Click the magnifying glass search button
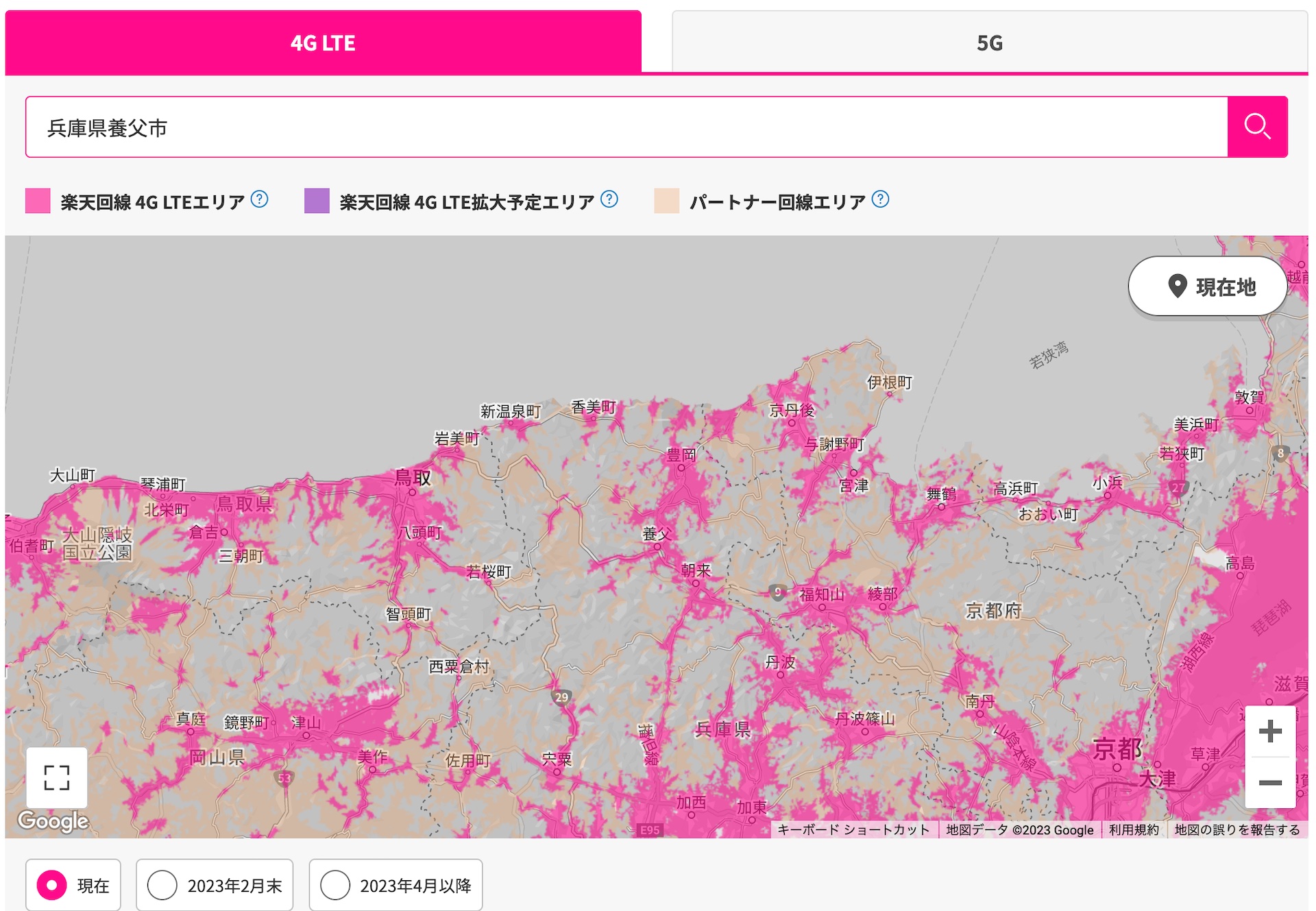The width and height of the screenshot is (1316, 911). [1257, 127]
